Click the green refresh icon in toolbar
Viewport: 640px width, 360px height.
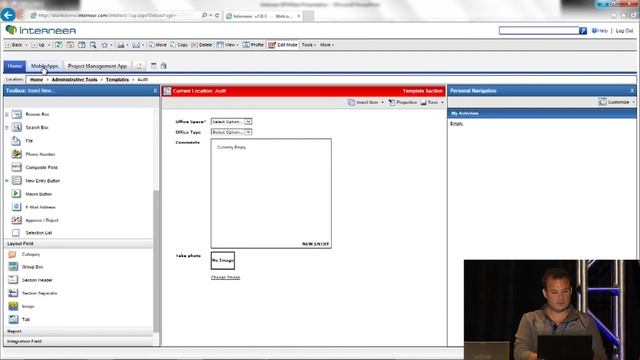tap(59, 45)
